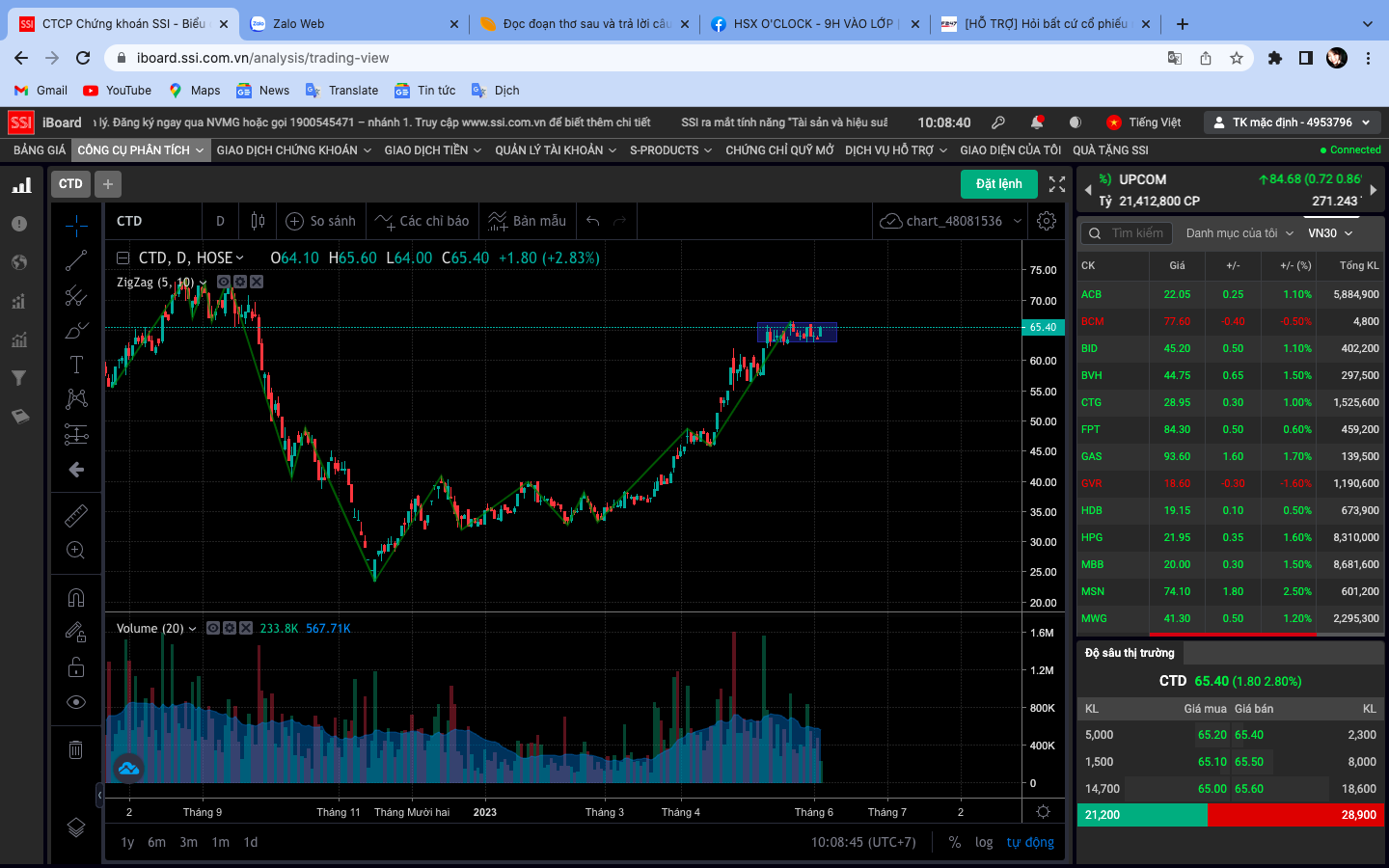The height and width of the screenshot is (868, 1389).
Task: Open 'GIAO DỊCH TIỀN' menu
Action: (432, 150)
